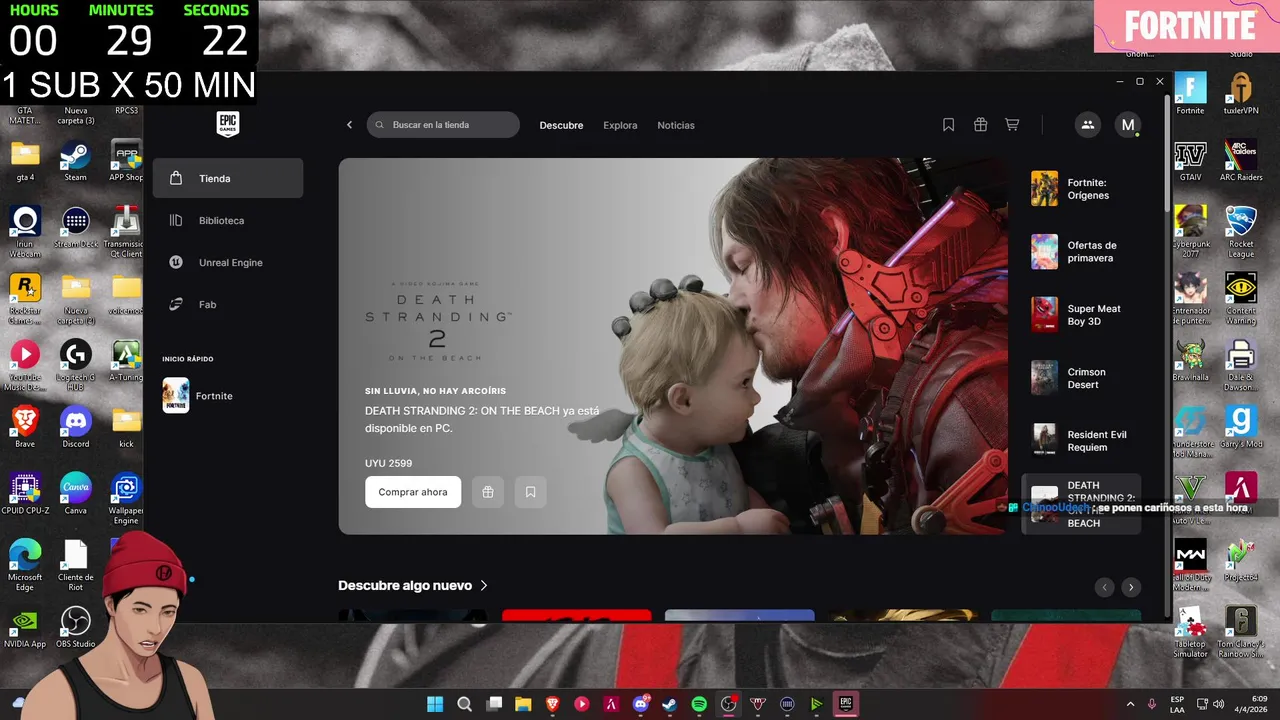Show next items in Descubre carousel
Image resolution: width=1280 pixels, height=720 pixels.
pos(1131,587)
